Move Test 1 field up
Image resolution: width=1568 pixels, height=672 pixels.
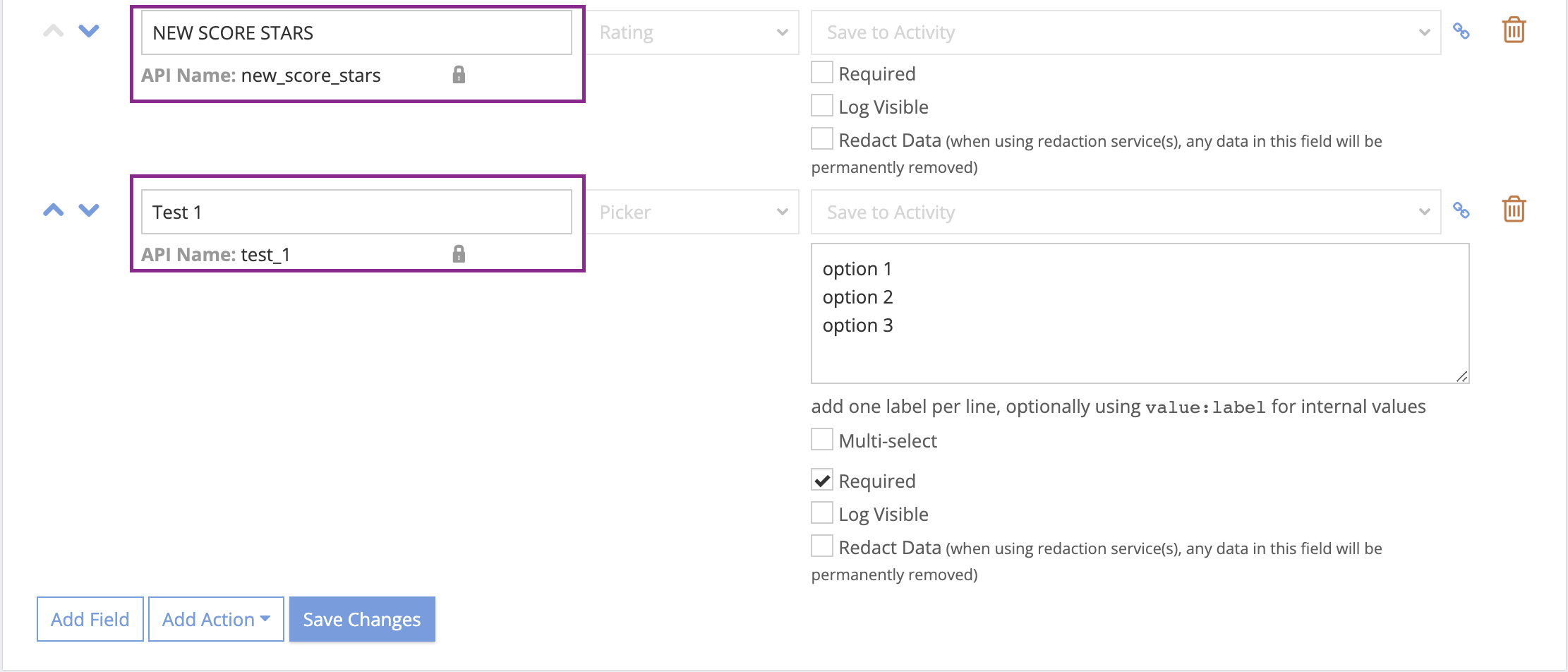point(54,210)
